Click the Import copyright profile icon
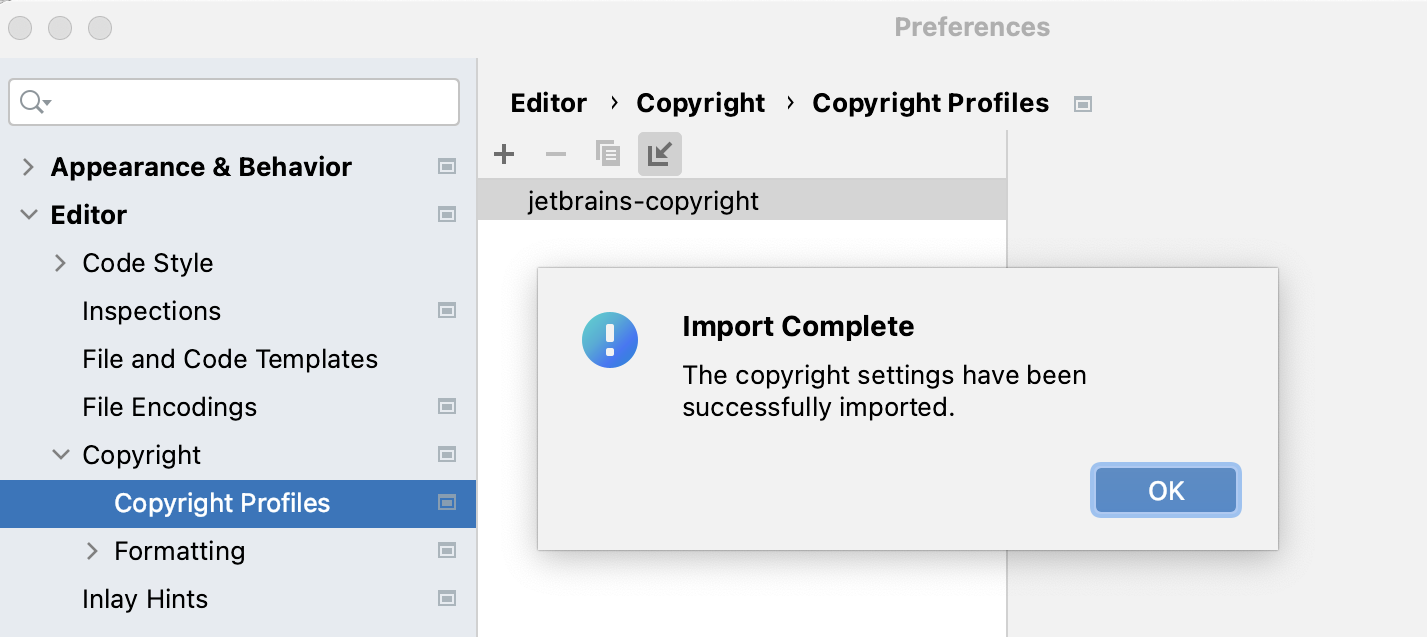The width and height of the screenshot is (1427, 637). [x=660, y=154]
